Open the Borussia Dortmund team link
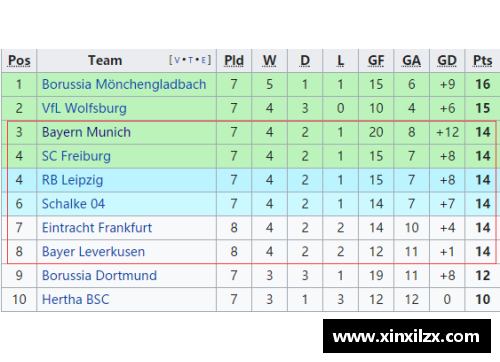Image resolution: width=500 pixels, height=362 pixels. click(99, 276)
